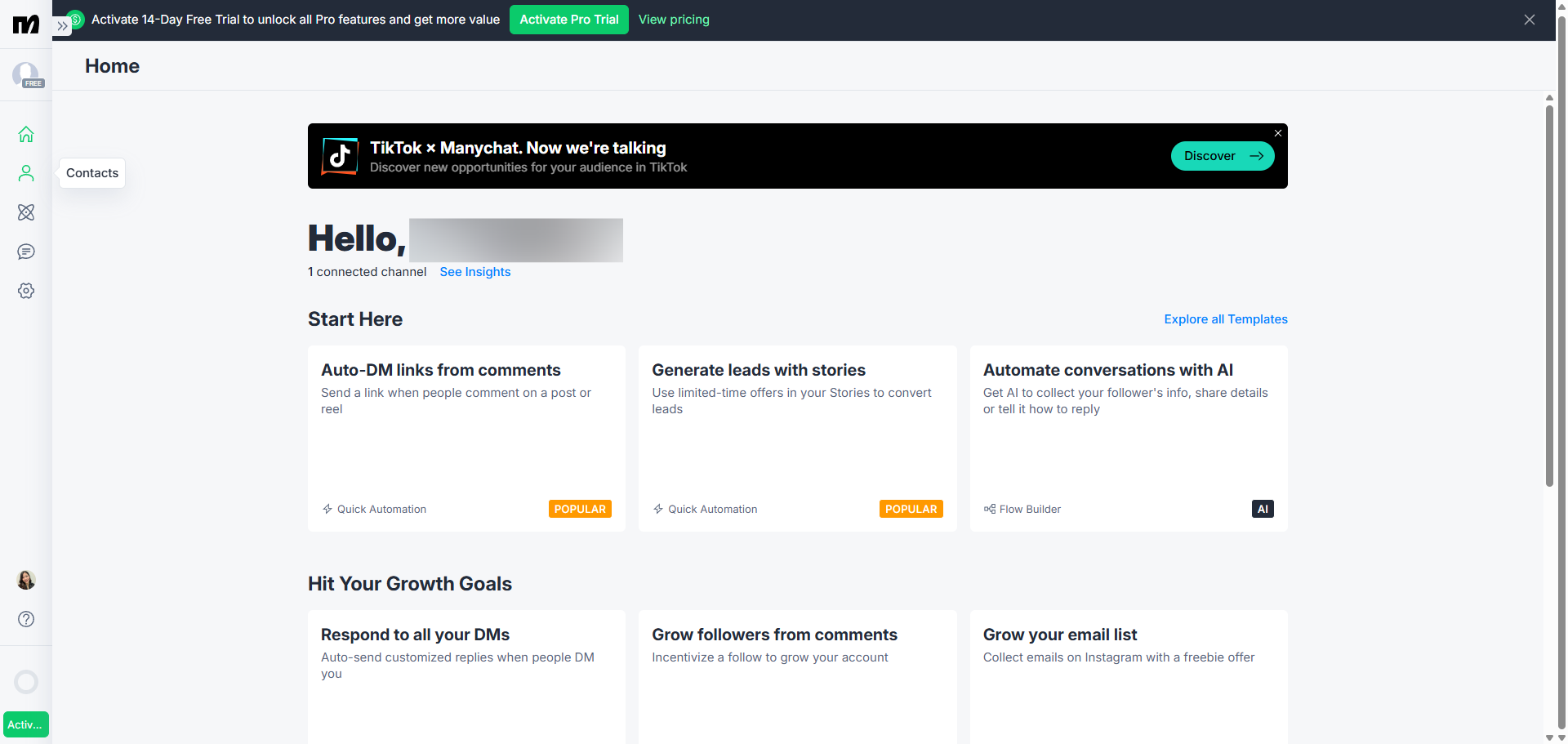Click the Activate Pro Trial button
Image resolution: width=1568 pixels, height=744 pixels.
[568, 20]
